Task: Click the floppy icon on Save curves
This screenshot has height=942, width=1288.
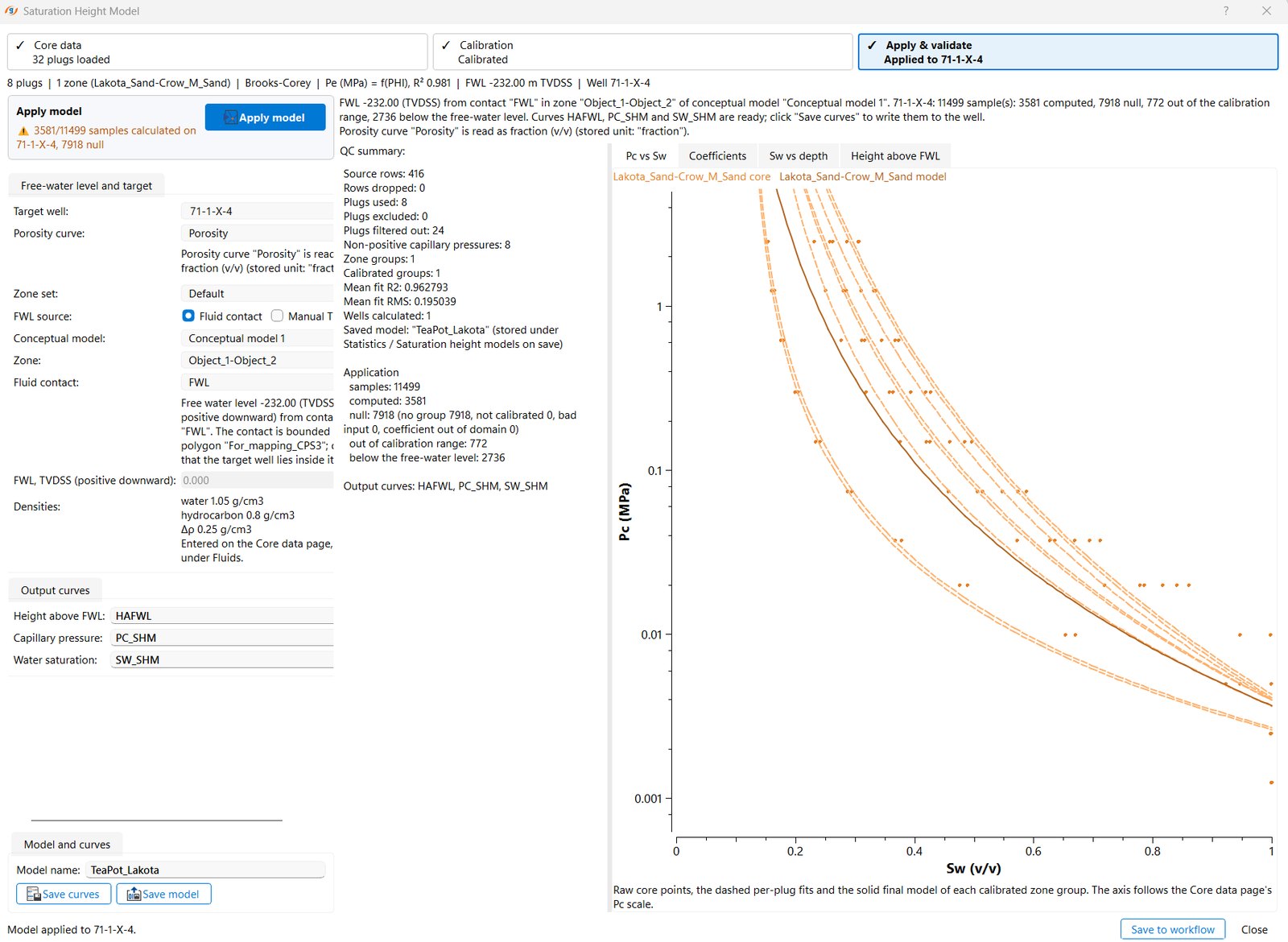Action: (x=34, y=894)
